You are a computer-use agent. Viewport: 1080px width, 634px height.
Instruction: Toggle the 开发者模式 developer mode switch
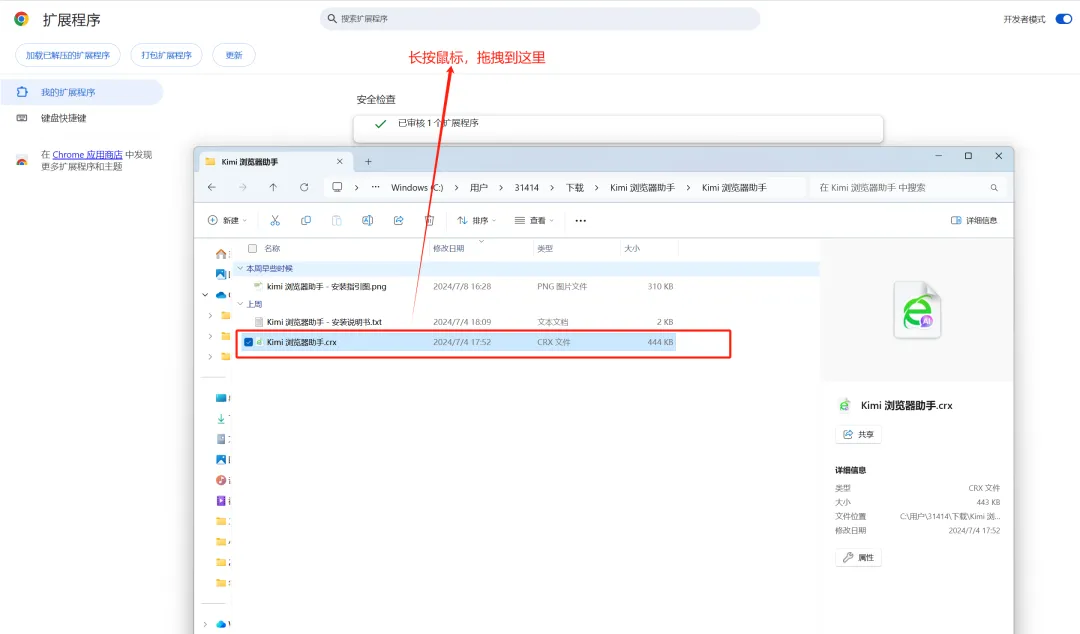click(x=1063, y=19)
